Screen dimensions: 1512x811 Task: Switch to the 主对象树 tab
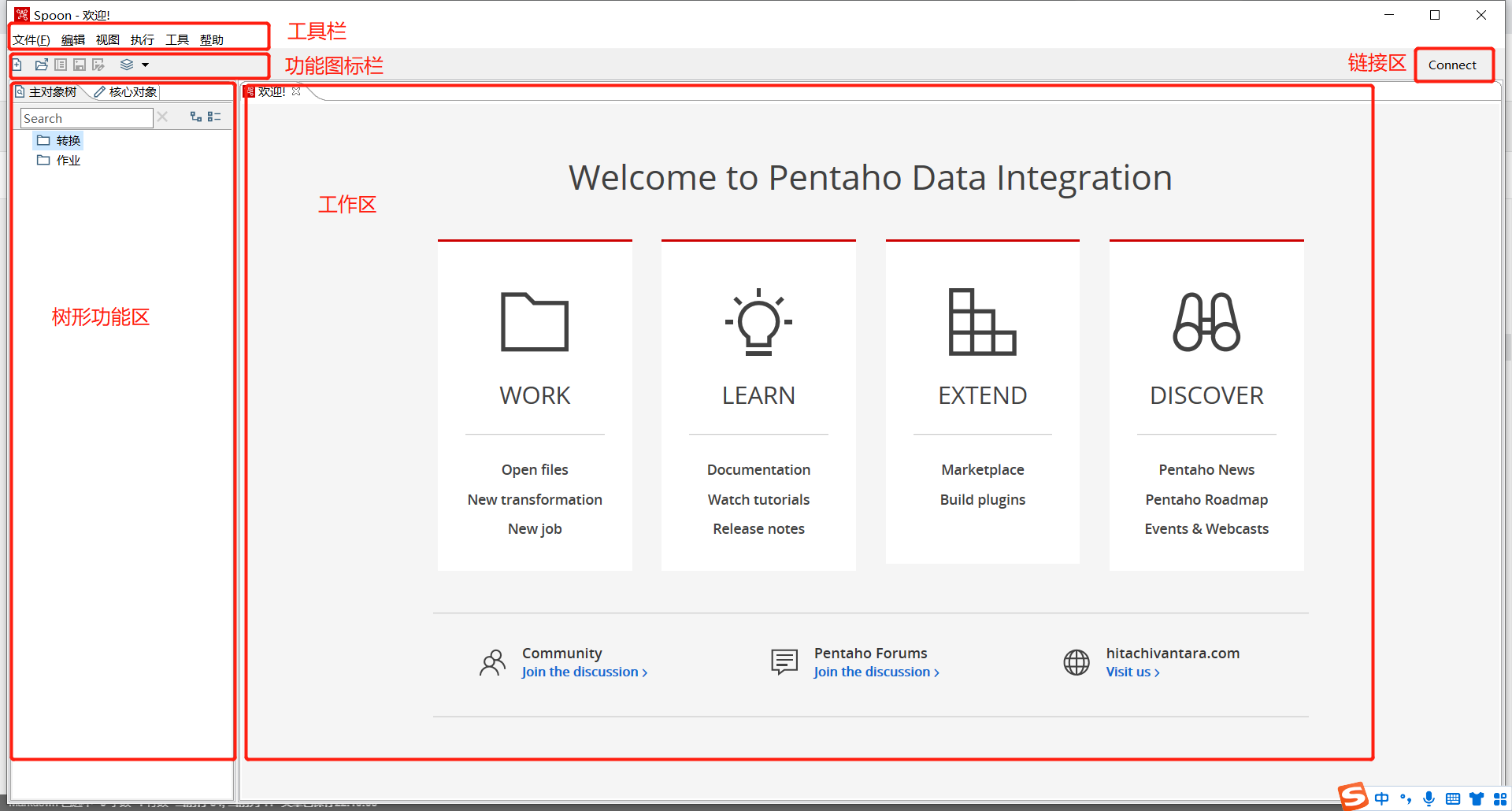pos(46,92)
